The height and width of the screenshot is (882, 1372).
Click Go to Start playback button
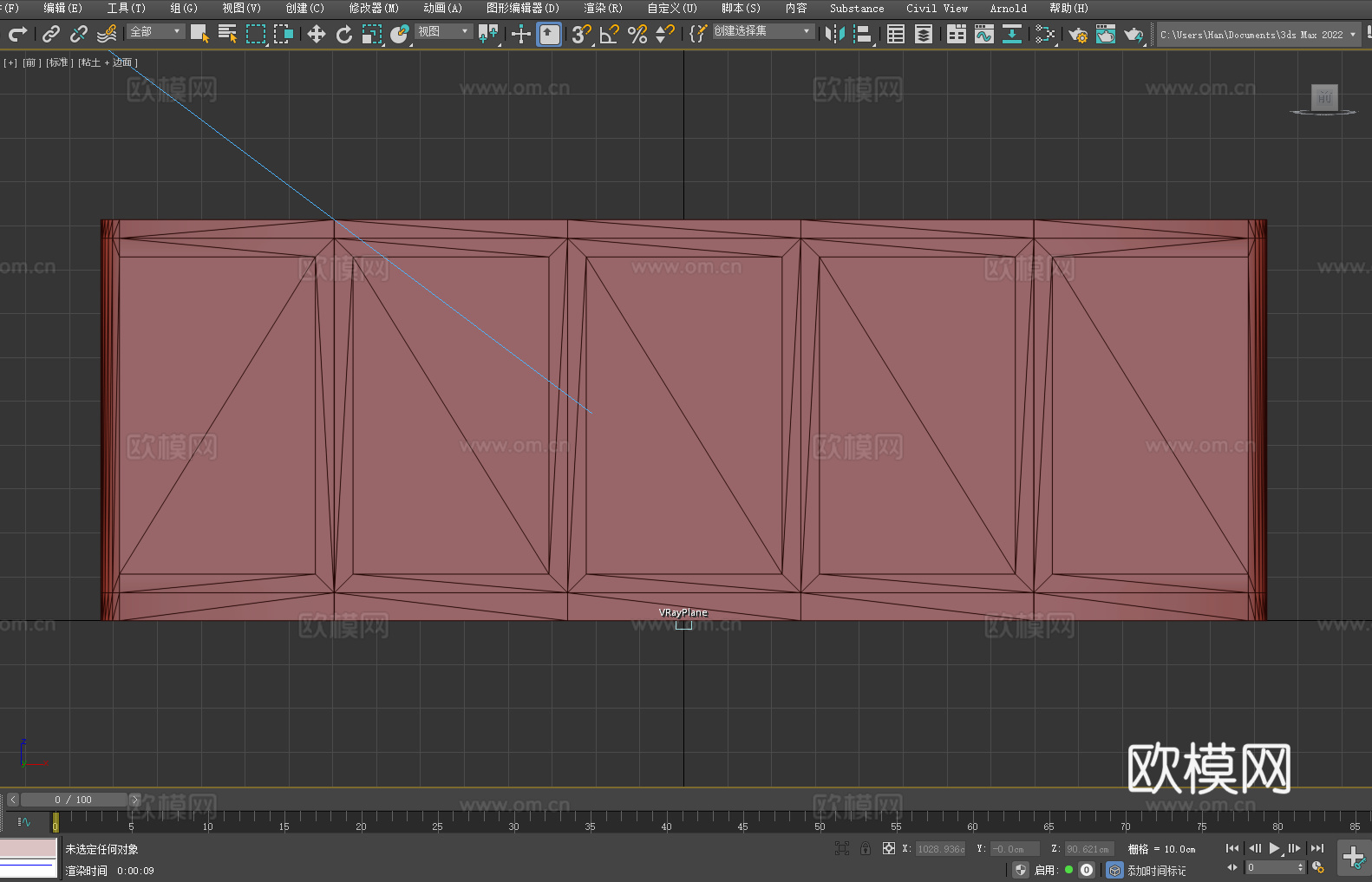click(1232, 848)
